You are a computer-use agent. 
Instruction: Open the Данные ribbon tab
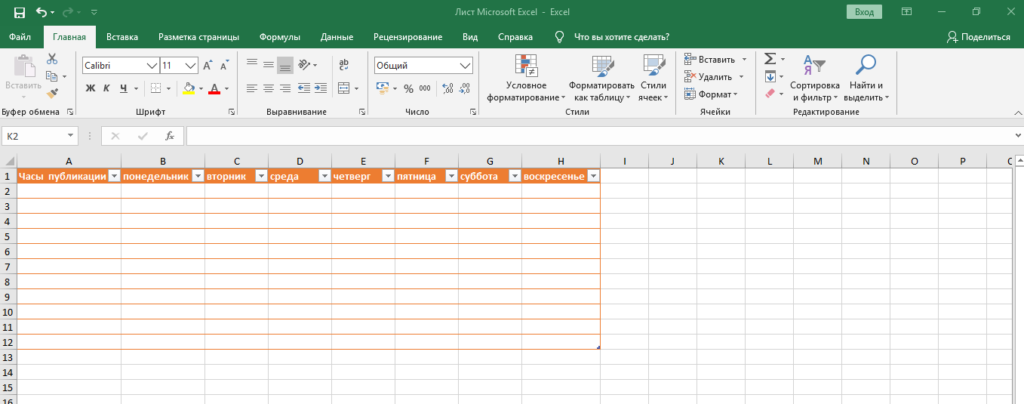click(x=336, y=36)
